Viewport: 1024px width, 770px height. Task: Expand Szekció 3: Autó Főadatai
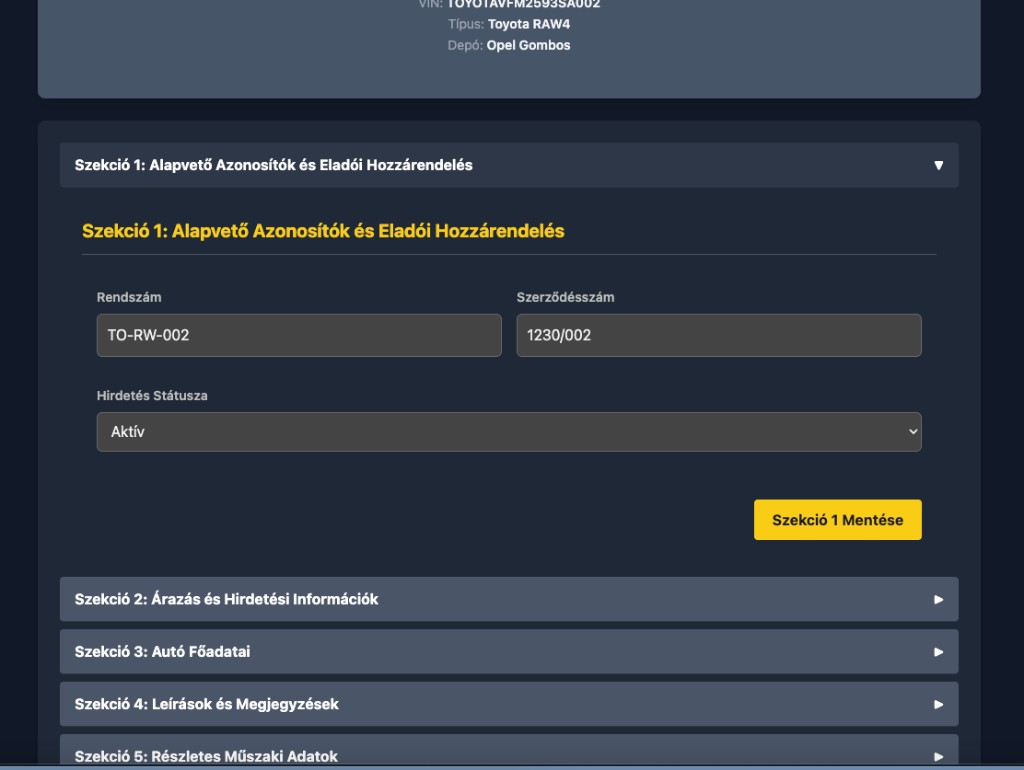pos(509,652)
